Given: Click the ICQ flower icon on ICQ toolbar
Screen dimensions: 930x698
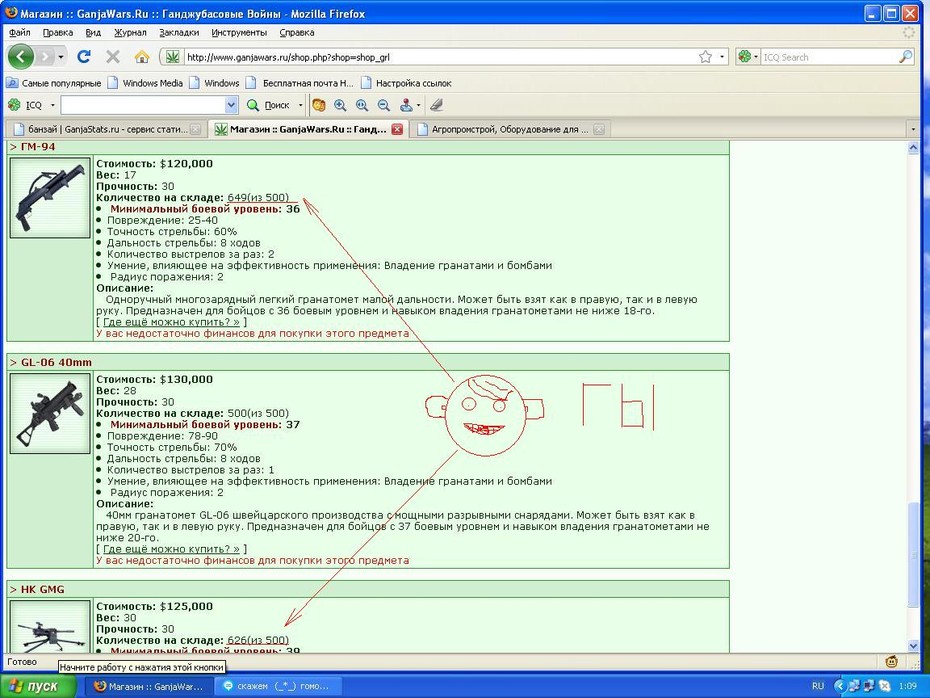Looking at the screenshot, I should 14,105.
